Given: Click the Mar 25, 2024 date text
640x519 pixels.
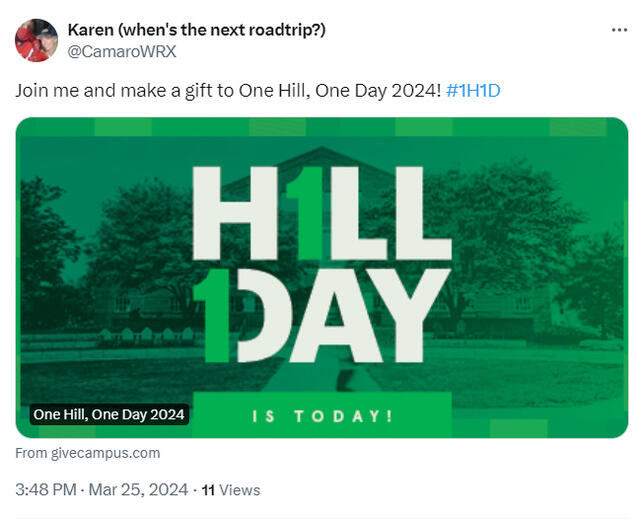Looking at the screenshot, I should pyautogui.click(x=138, y=489).
